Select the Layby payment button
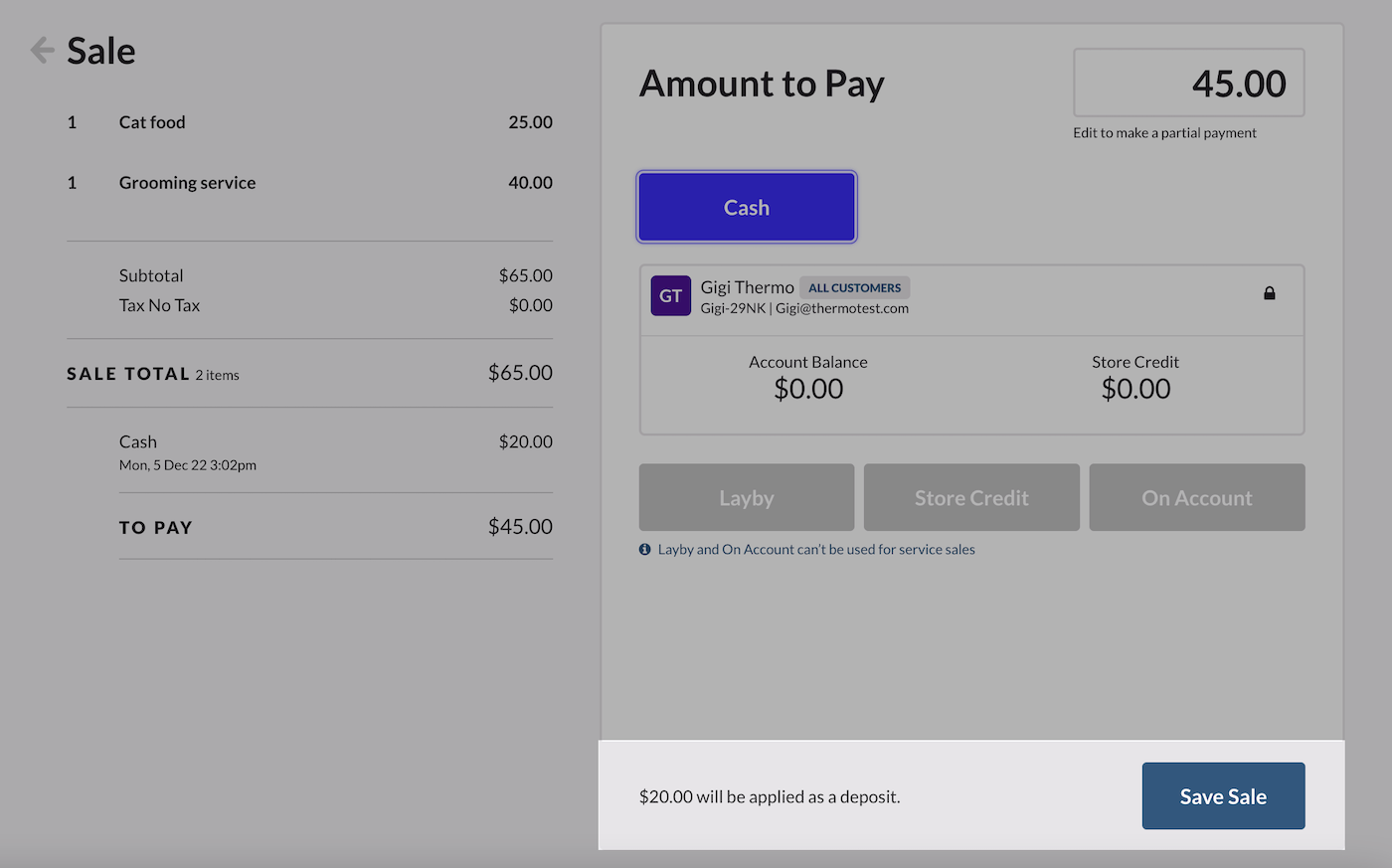 pos(746,497)
